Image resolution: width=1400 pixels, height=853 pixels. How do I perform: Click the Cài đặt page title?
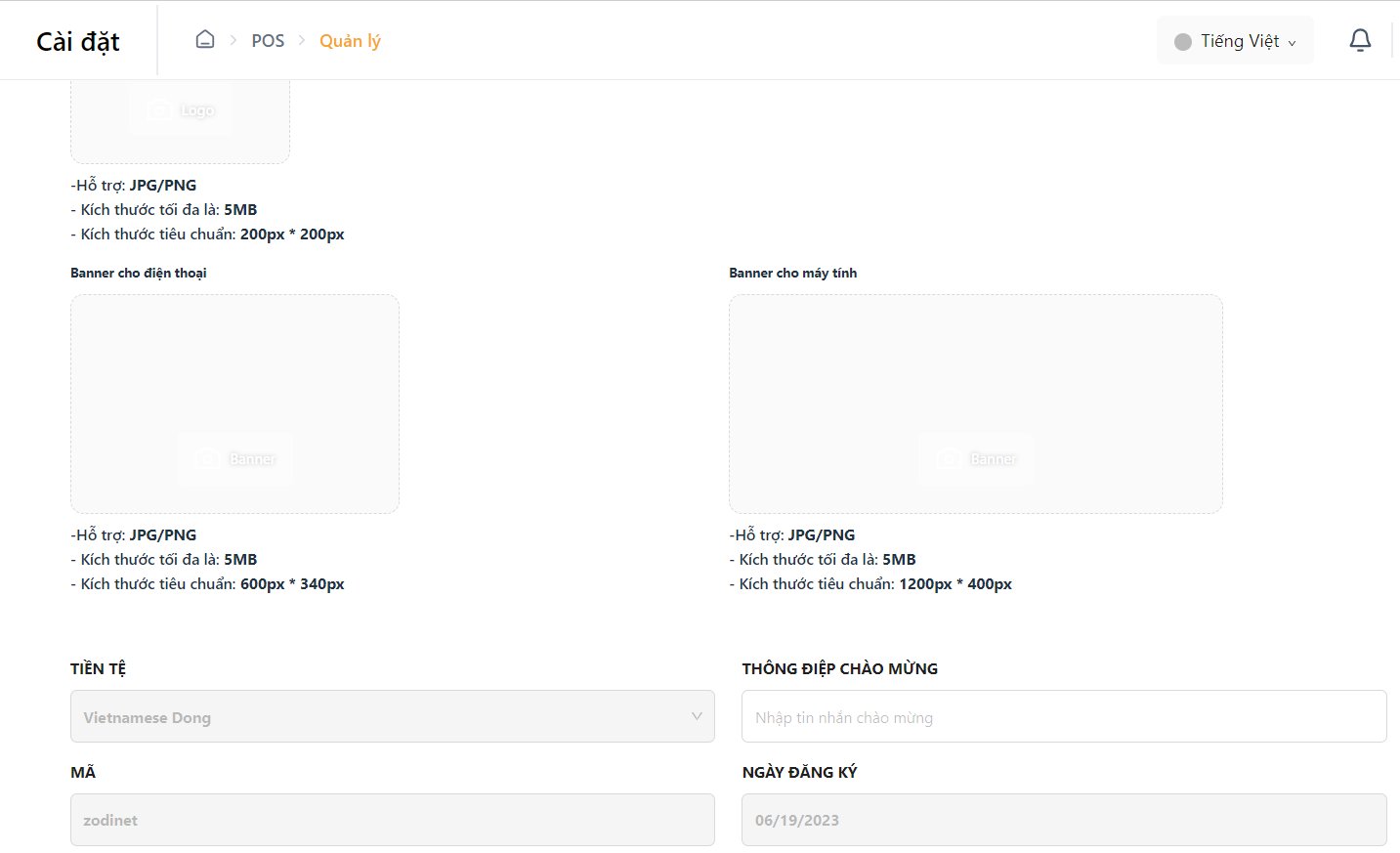78,42
